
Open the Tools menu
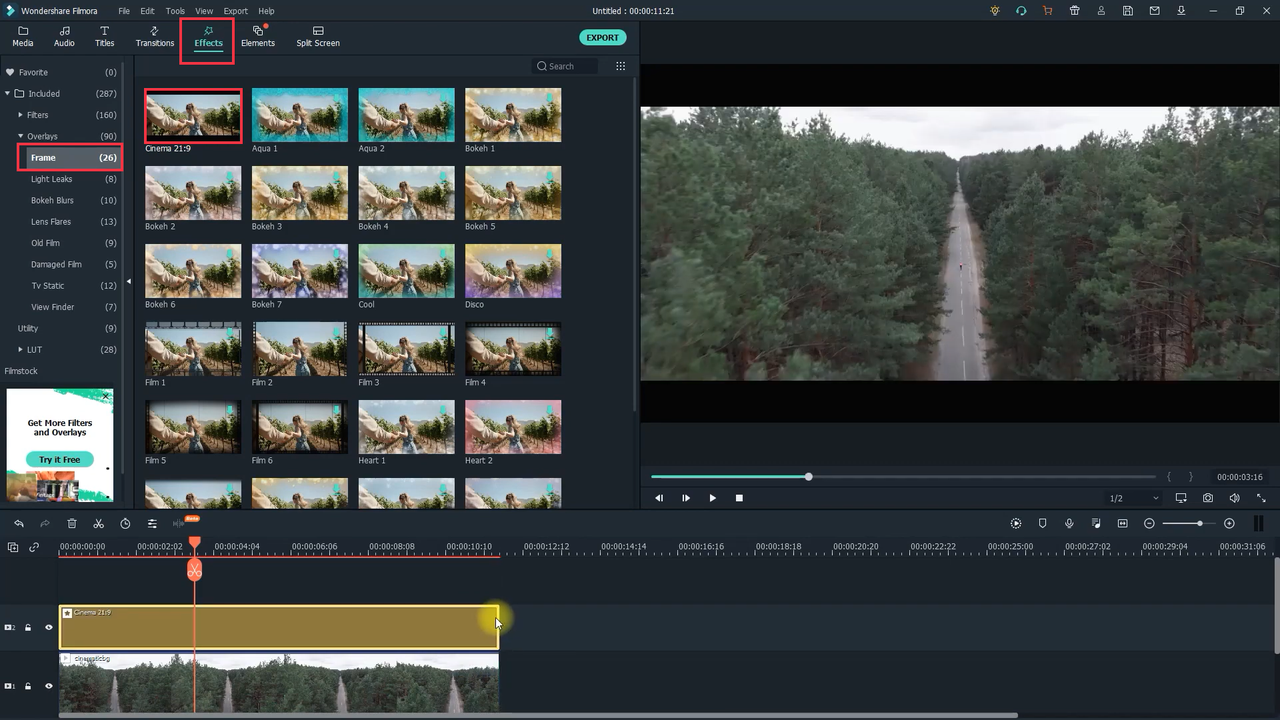pyautogui.click(x=175, y=11)
